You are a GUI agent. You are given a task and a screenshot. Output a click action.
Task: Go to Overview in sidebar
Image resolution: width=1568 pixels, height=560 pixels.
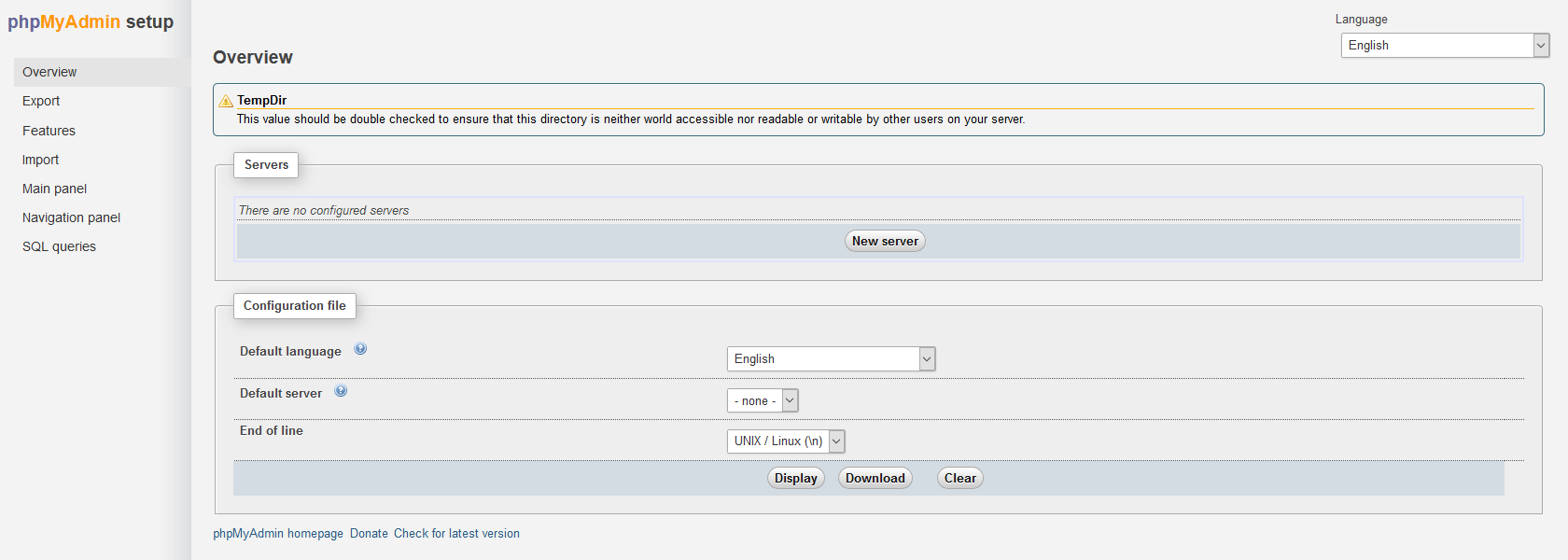pyautogui.click(x=49, y=72)
